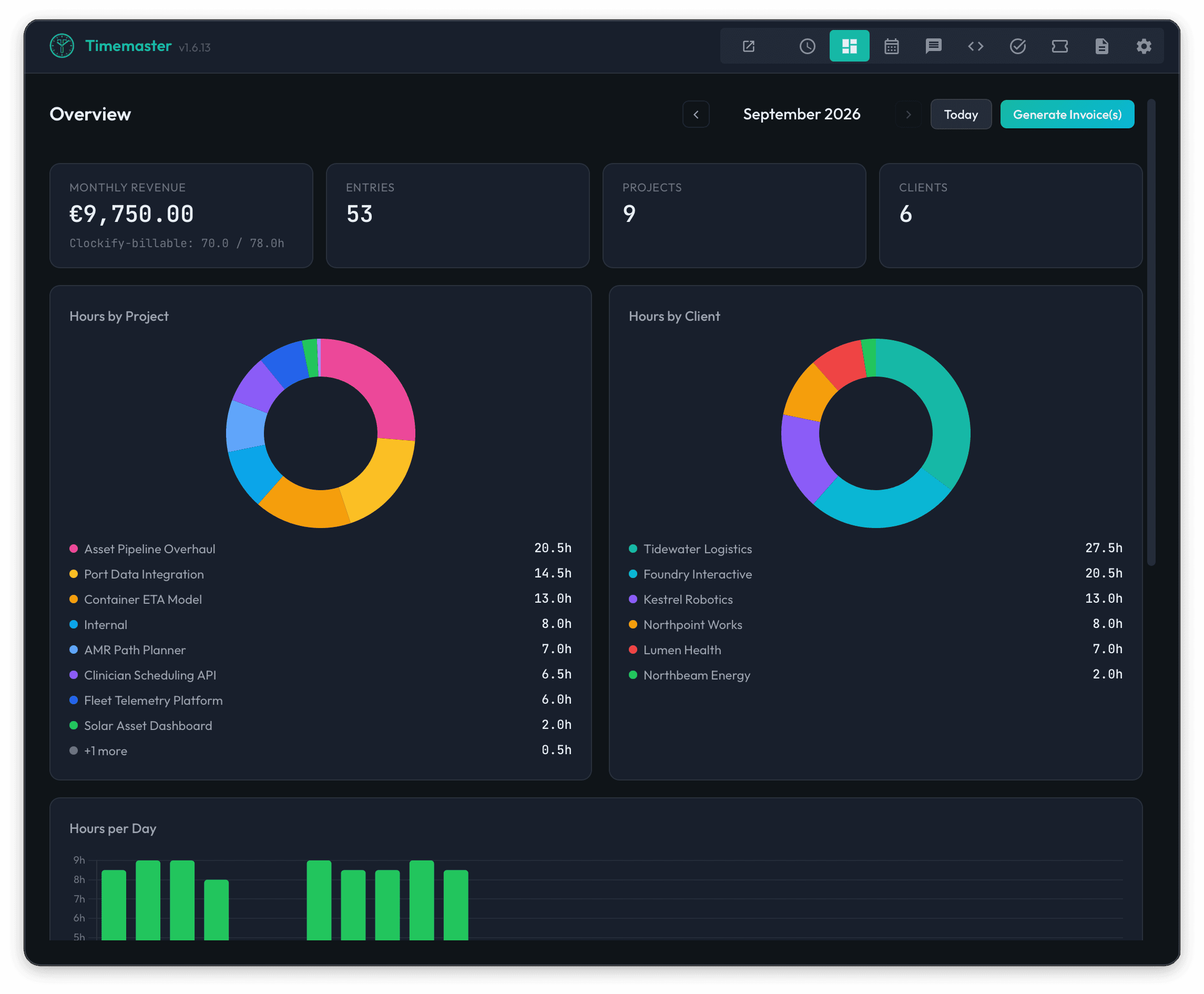Open the calendar view icon

[x=892, y=46]
